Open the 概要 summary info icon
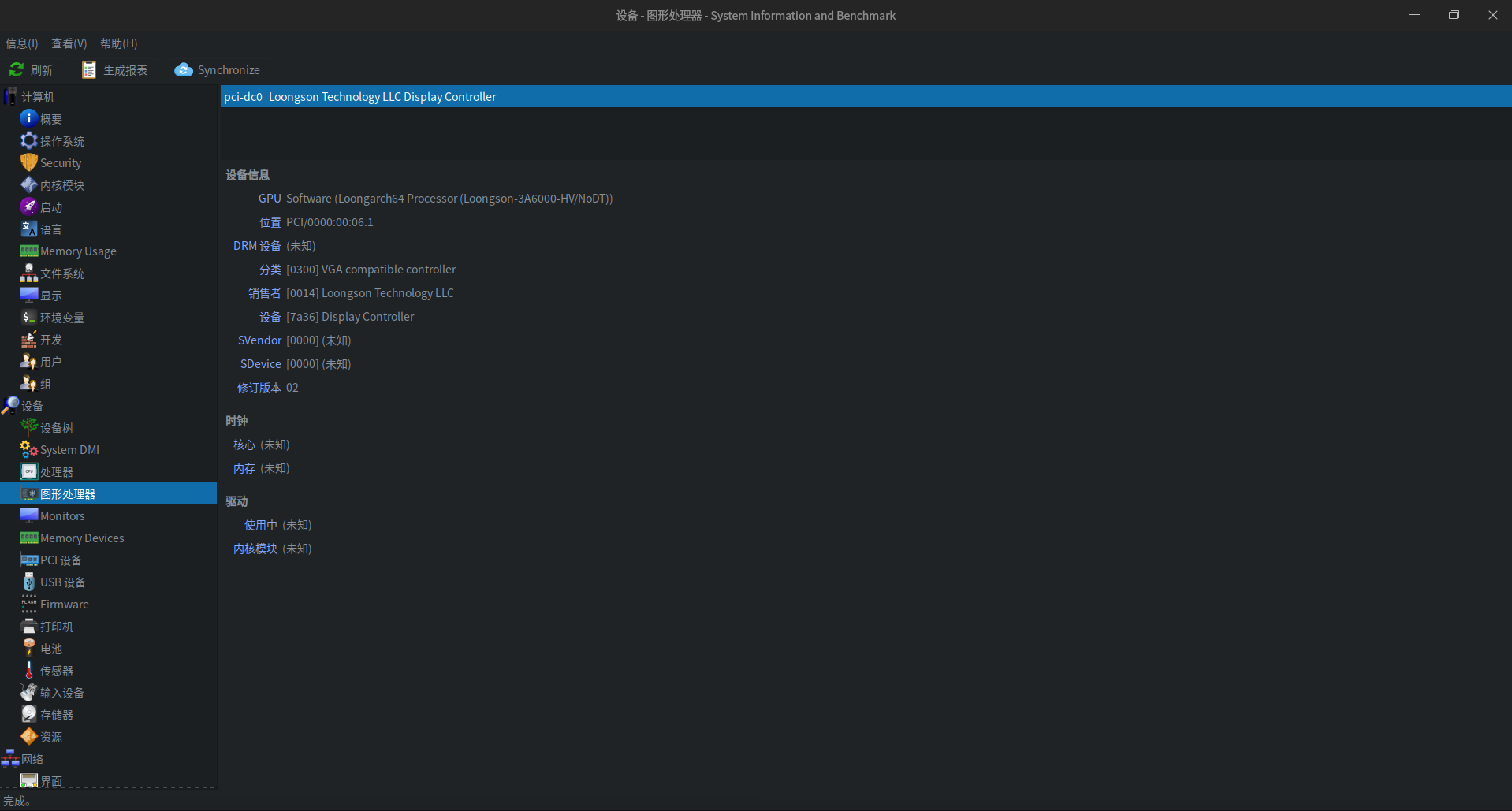This screenshot has height=811, width=1512. 28,118
